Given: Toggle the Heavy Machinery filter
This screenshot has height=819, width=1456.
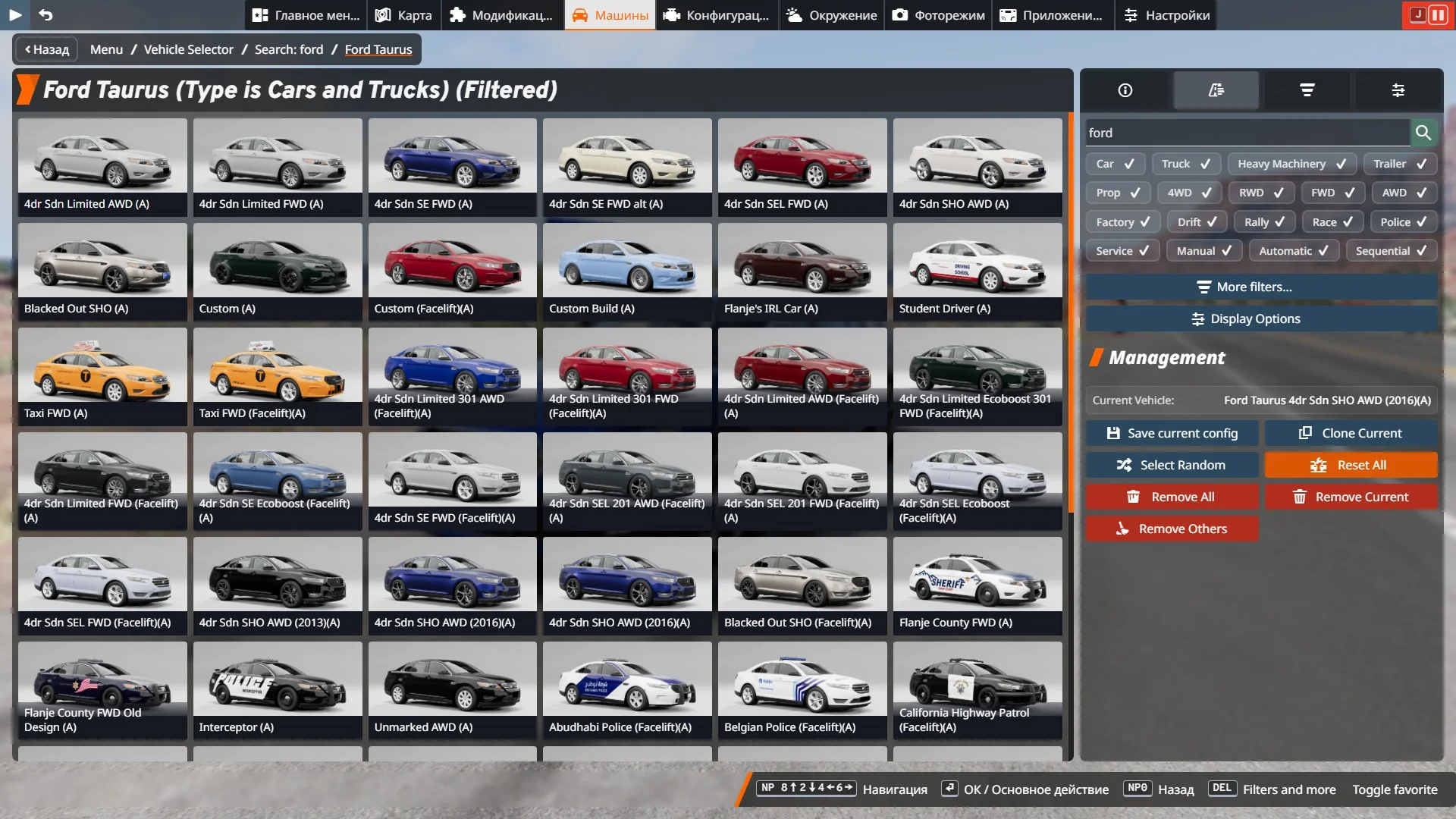Looking at the screenshot, I should tap(1291, 164).
